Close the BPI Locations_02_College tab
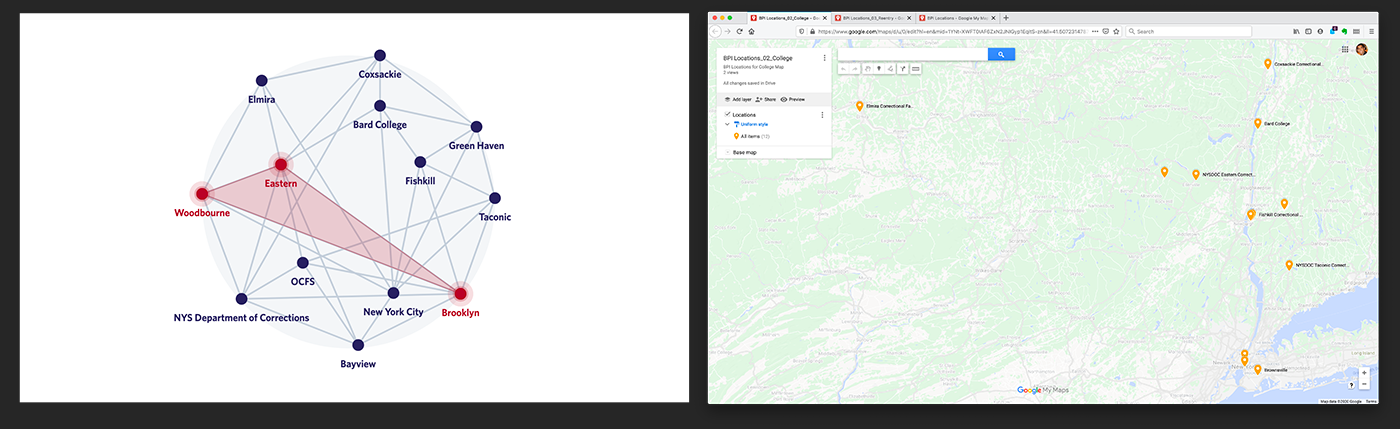This screenshot has height=429, width=1400. click(x=825, y=18)
